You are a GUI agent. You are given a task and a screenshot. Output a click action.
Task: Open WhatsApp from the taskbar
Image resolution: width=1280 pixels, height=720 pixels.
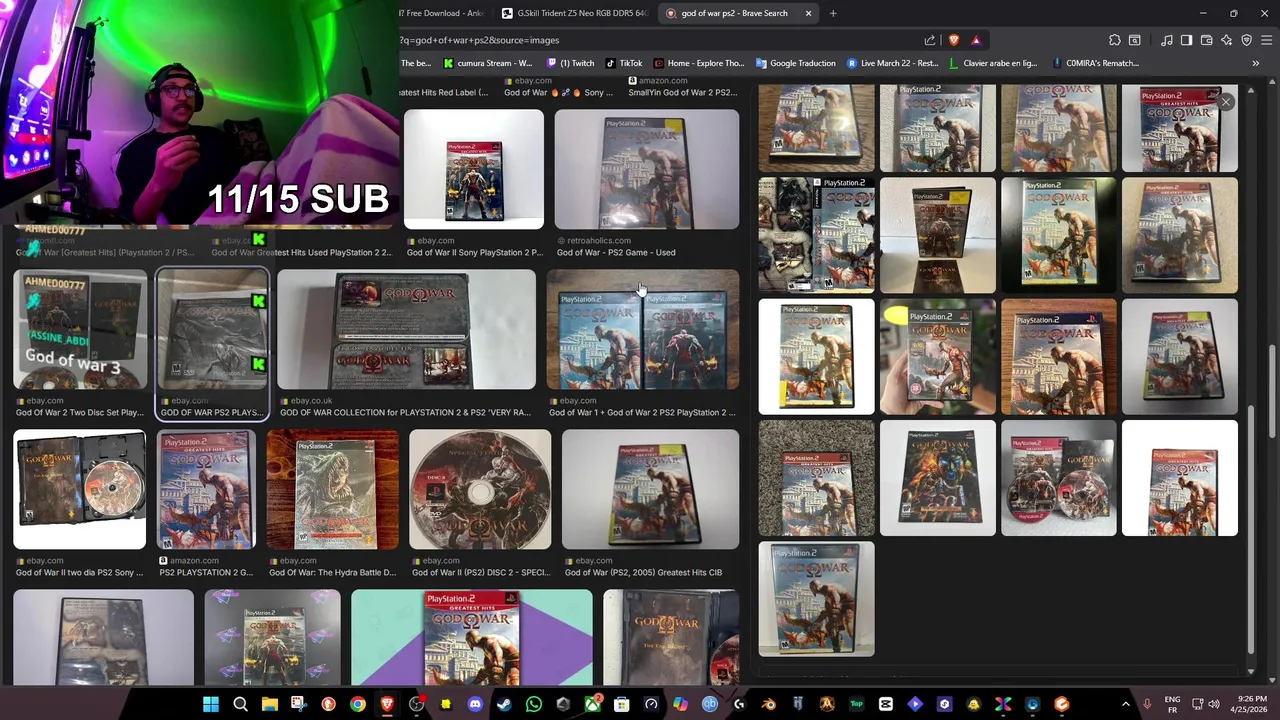(x=534, y=704)
